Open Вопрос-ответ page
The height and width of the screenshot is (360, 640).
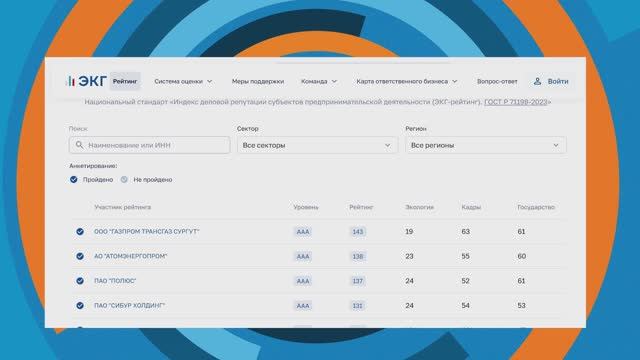497,81
